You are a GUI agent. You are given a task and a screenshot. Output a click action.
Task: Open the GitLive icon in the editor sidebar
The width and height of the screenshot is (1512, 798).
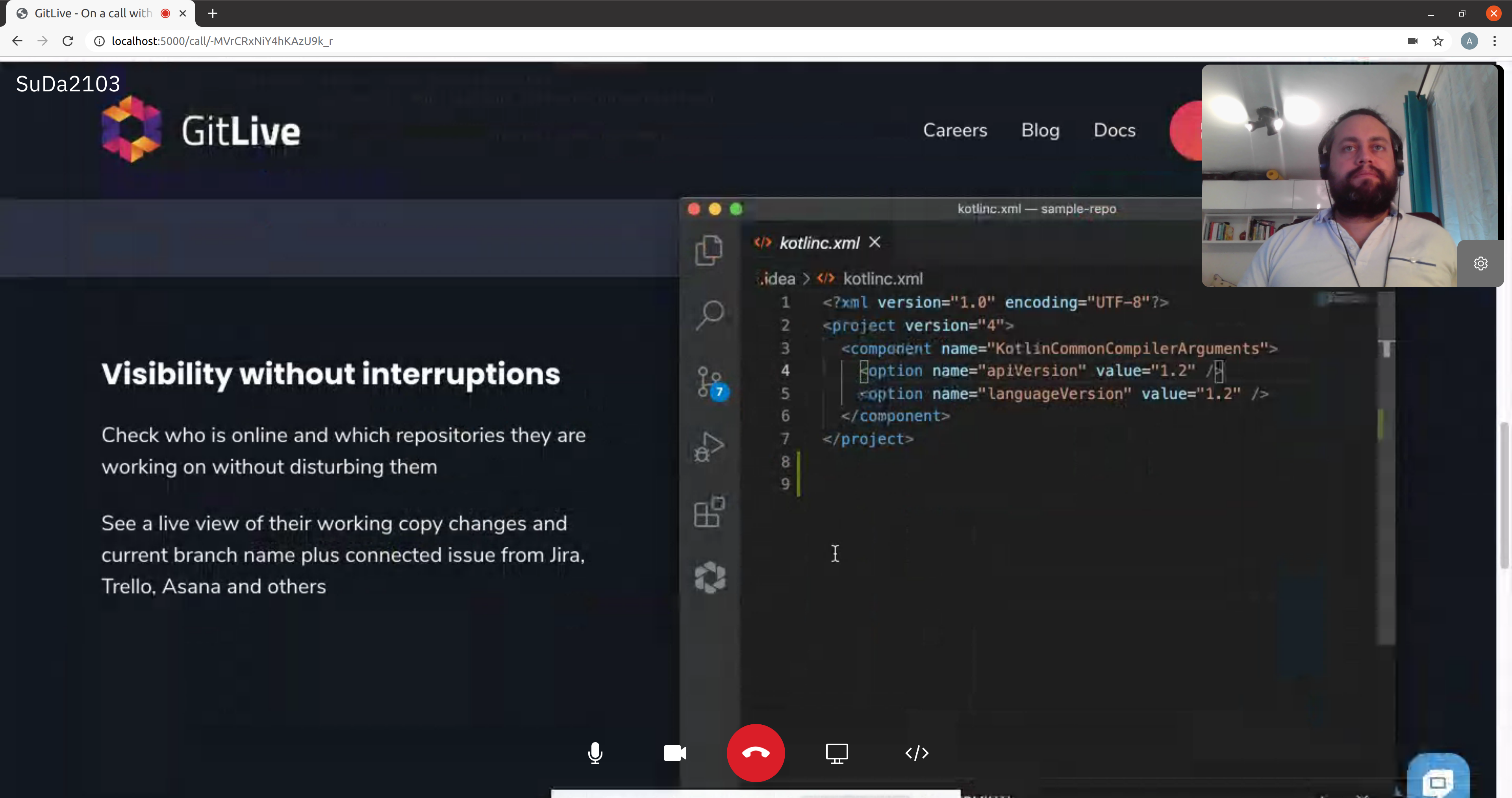click(710, 577)
